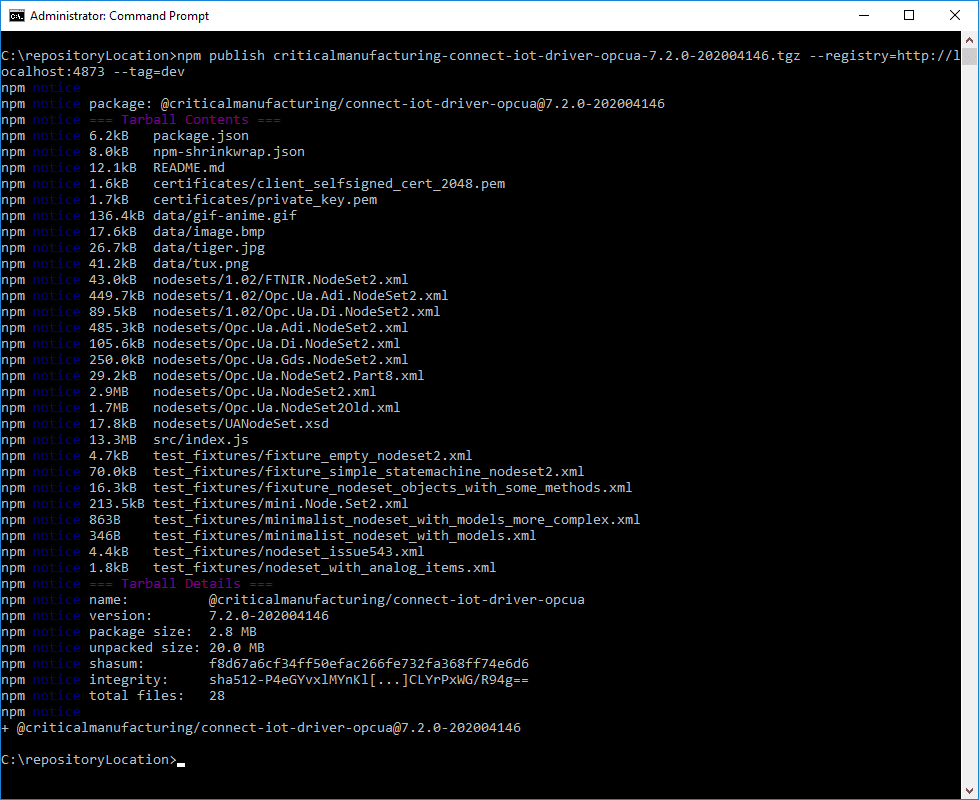Click the version value 7.2.0-202004146 in details
Viewport: 979px width, 800px height.
tap(268, 616)
